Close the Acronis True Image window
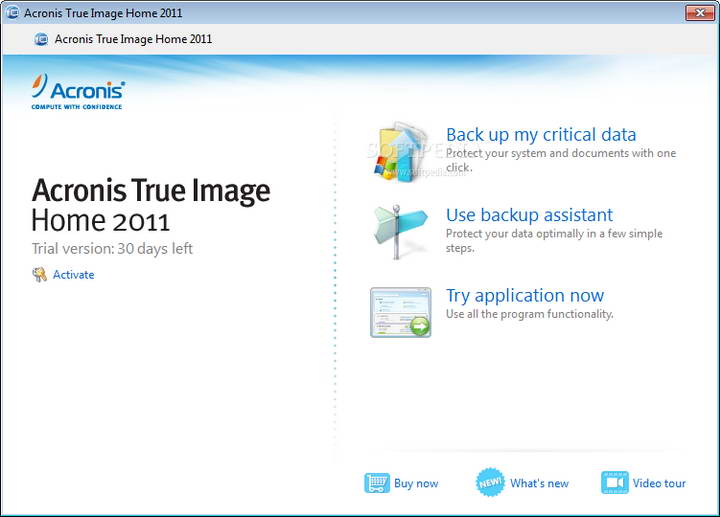The image size is (720, 517). (700, 13)
